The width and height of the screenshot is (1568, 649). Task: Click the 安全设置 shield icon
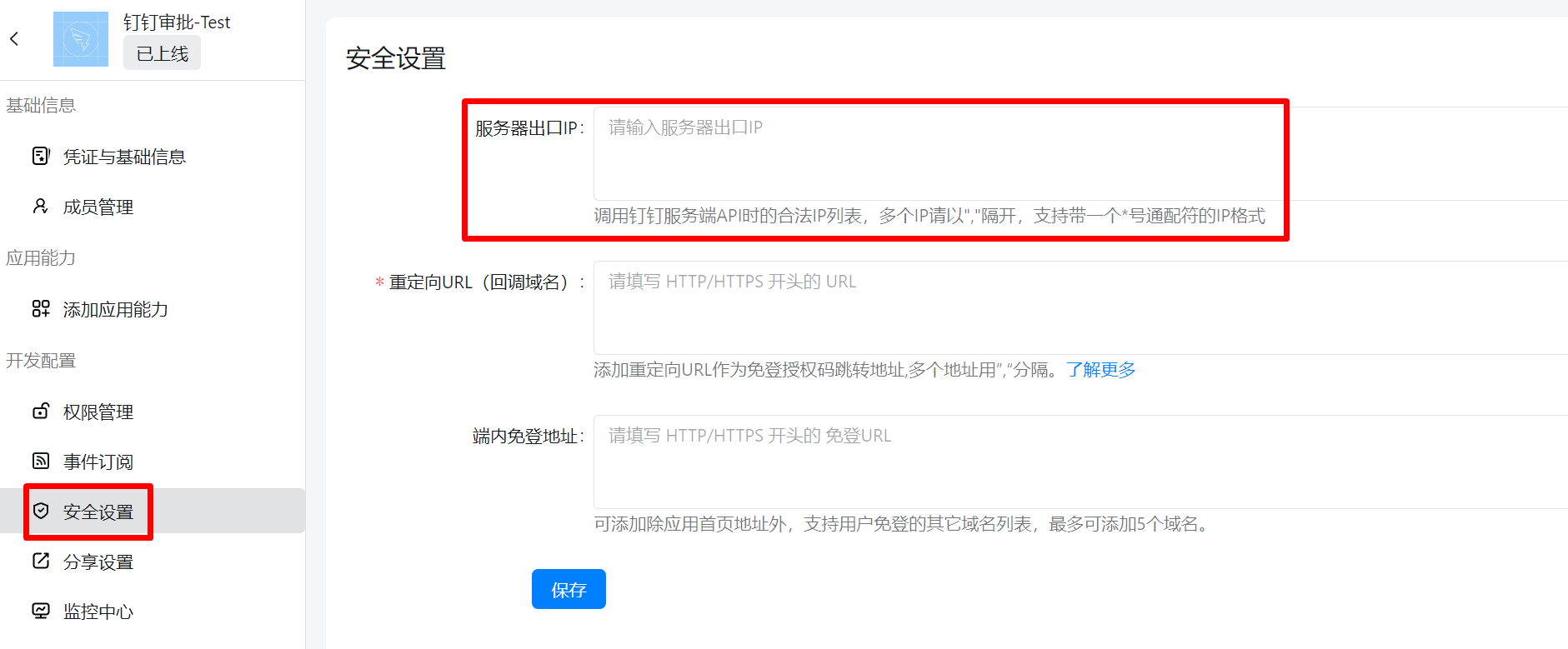[41, 511]
